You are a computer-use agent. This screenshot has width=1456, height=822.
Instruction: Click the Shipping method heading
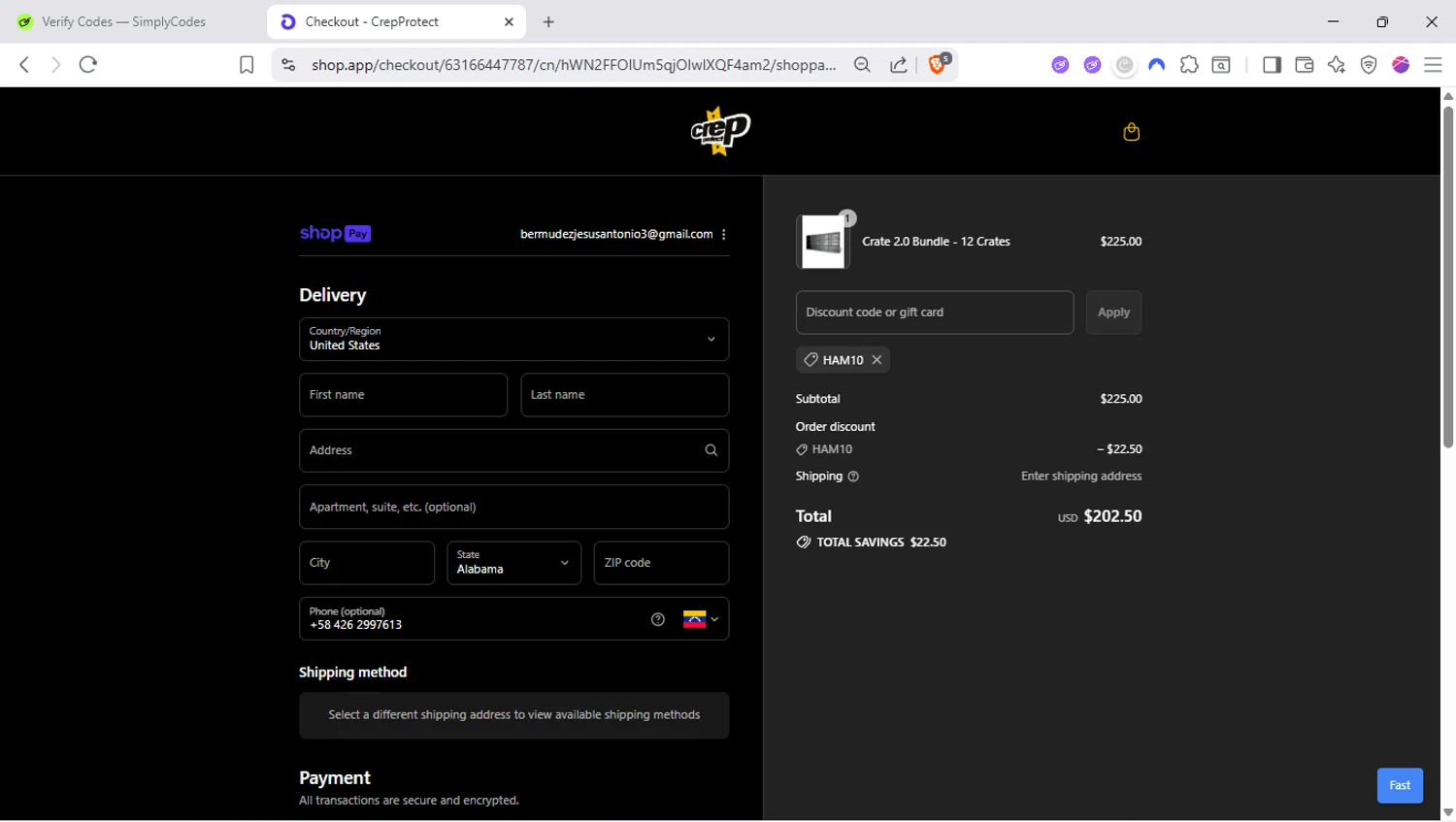(x=352, y=673)
